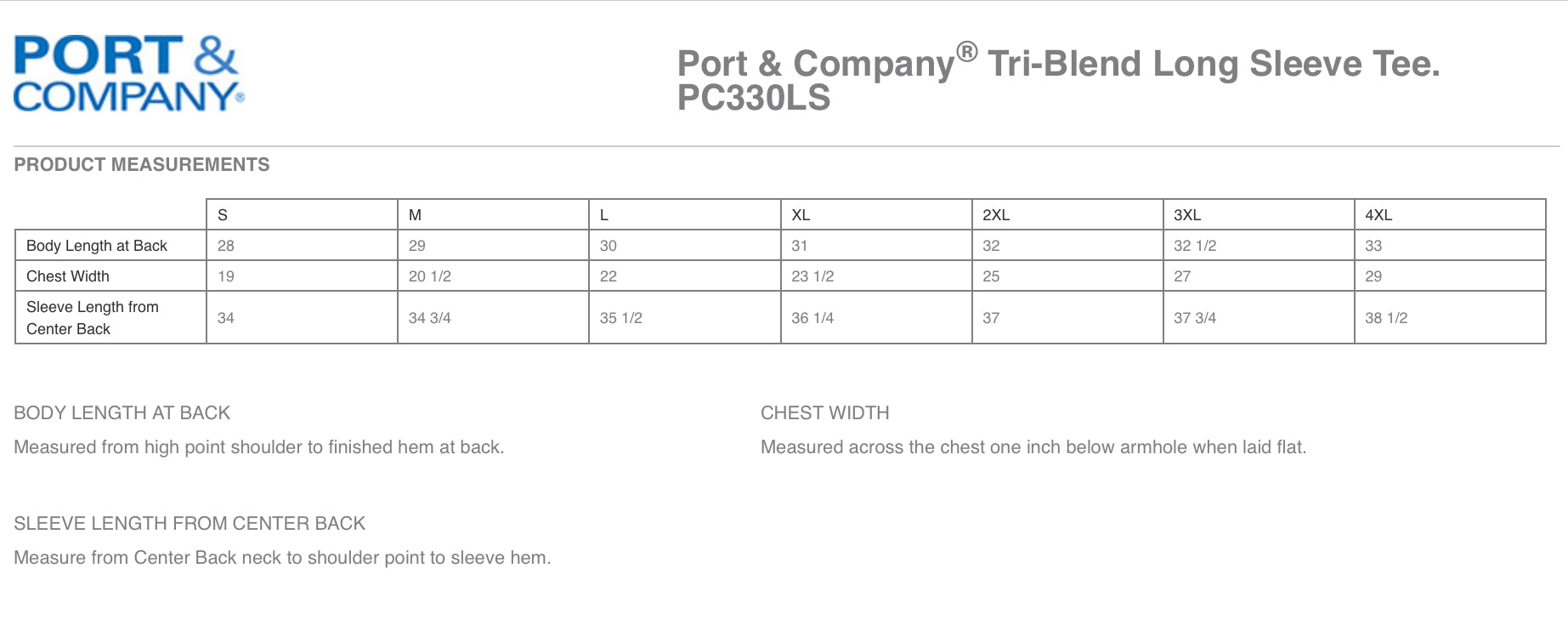Click the SLEEVE LENGTH FROM CENTER BACK heading
Image resolution: width=1568 pixels, height=625 pixels.
coord(190,524)
